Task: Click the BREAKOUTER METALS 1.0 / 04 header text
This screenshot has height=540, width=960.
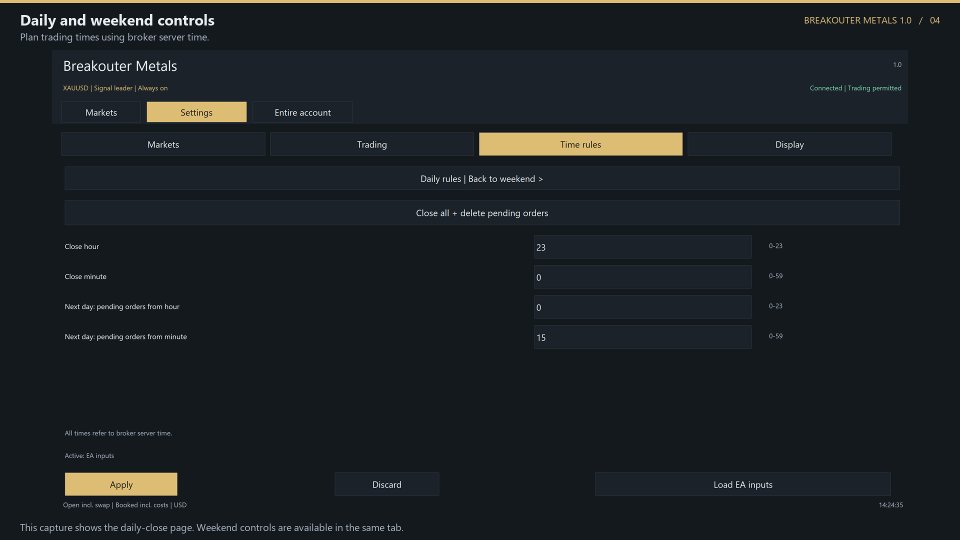Action: 872,20
